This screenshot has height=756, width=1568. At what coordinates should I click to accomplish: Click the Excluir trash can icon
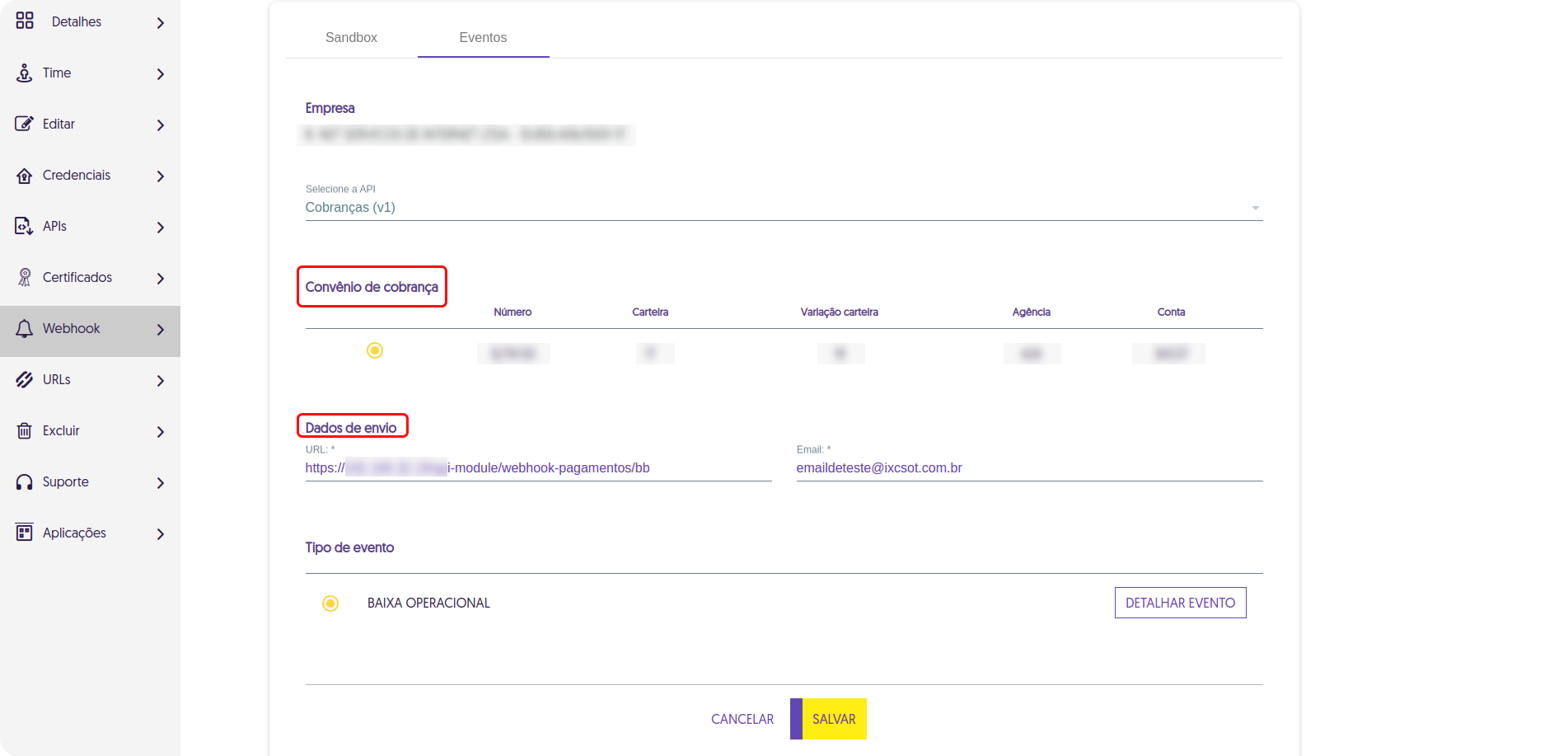[x=25, y=431]
